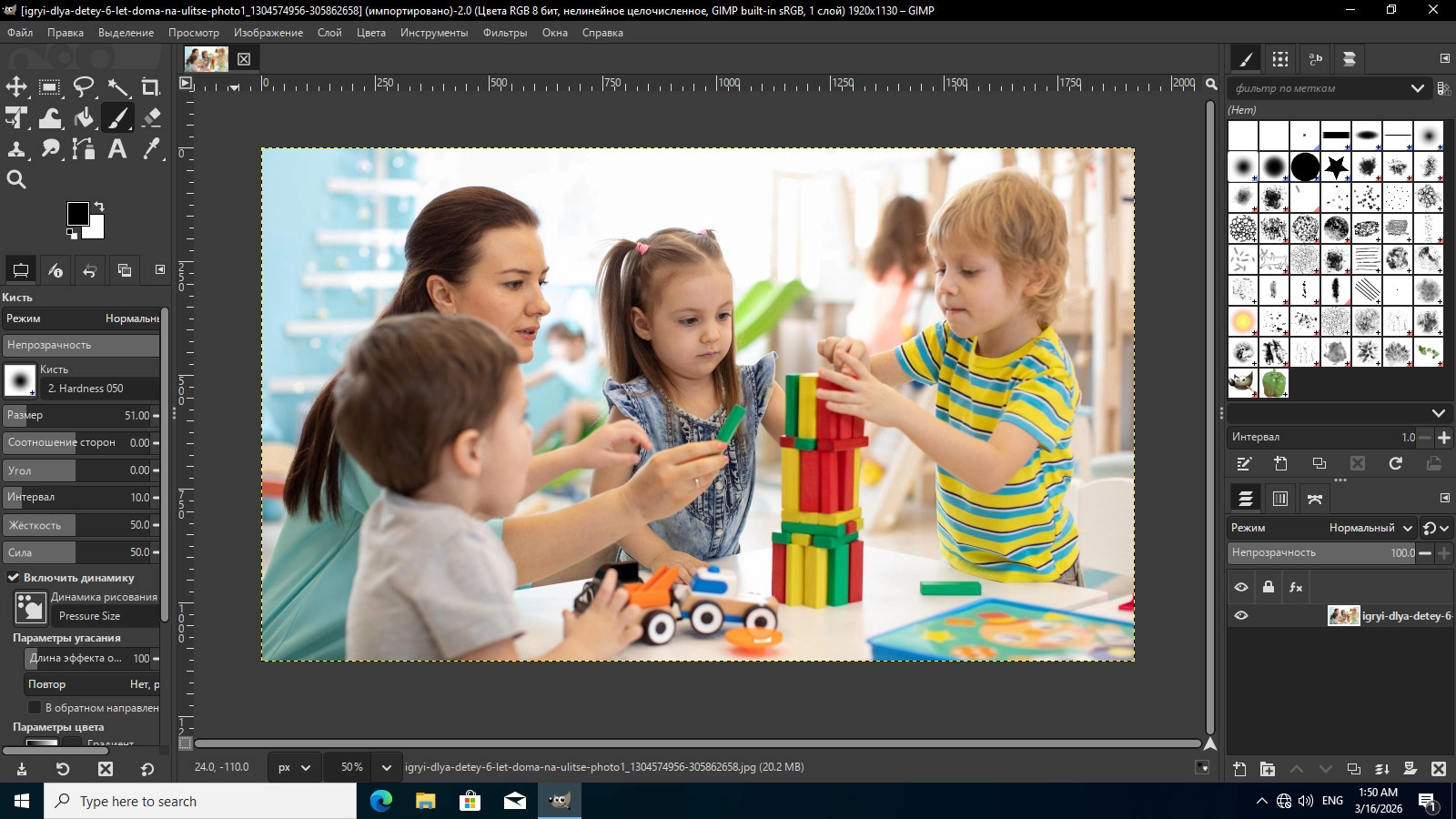Select the Zoom magnifier tool

[16, 180]
